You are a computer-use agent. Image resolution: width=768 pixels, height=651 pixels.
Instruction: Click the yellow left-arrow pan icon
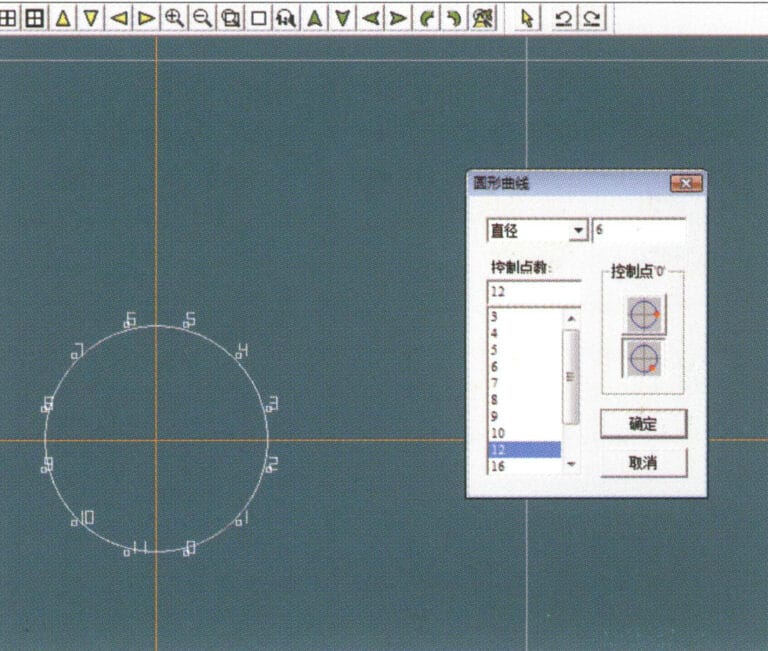[119, 19]
